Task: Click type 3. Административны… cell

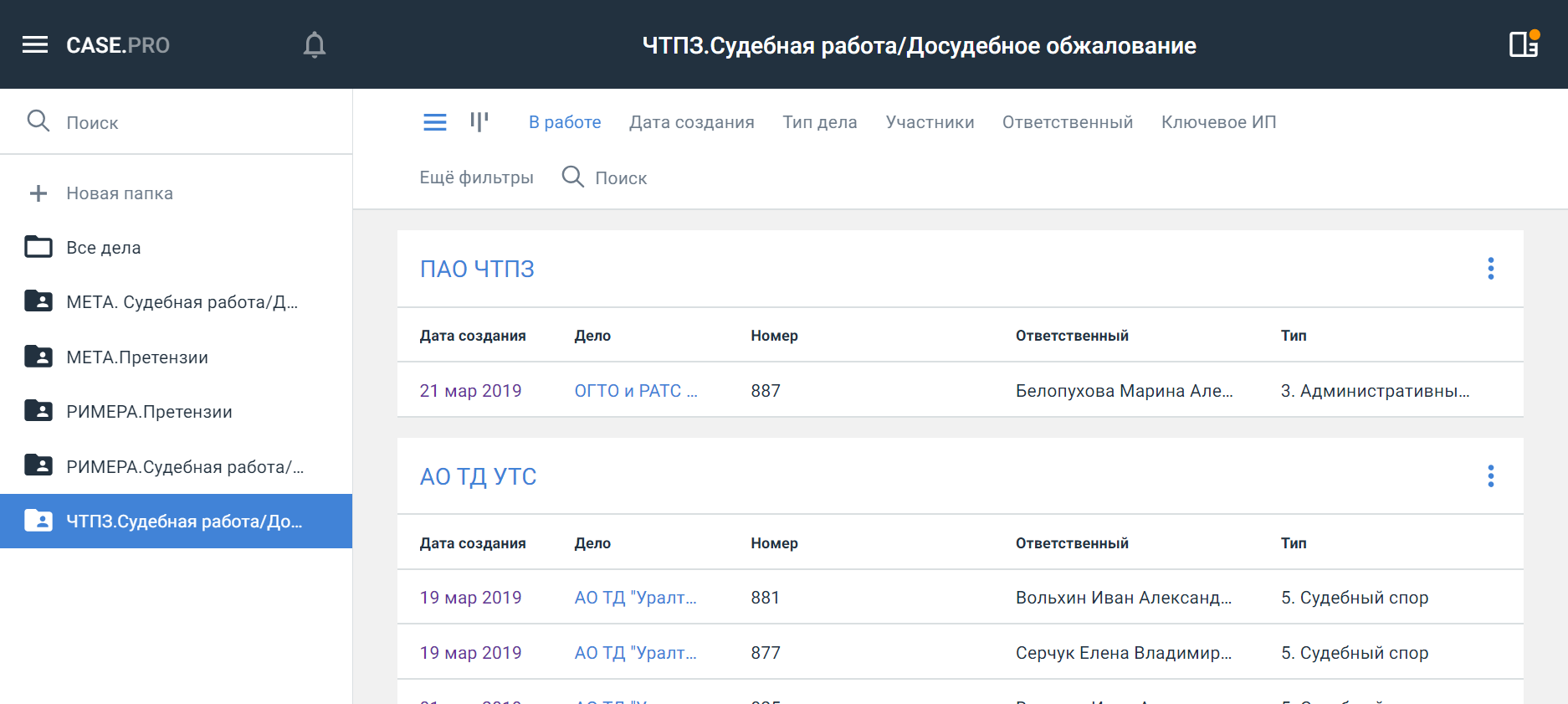Action: pyautogui.click(x=1376, y=391)
